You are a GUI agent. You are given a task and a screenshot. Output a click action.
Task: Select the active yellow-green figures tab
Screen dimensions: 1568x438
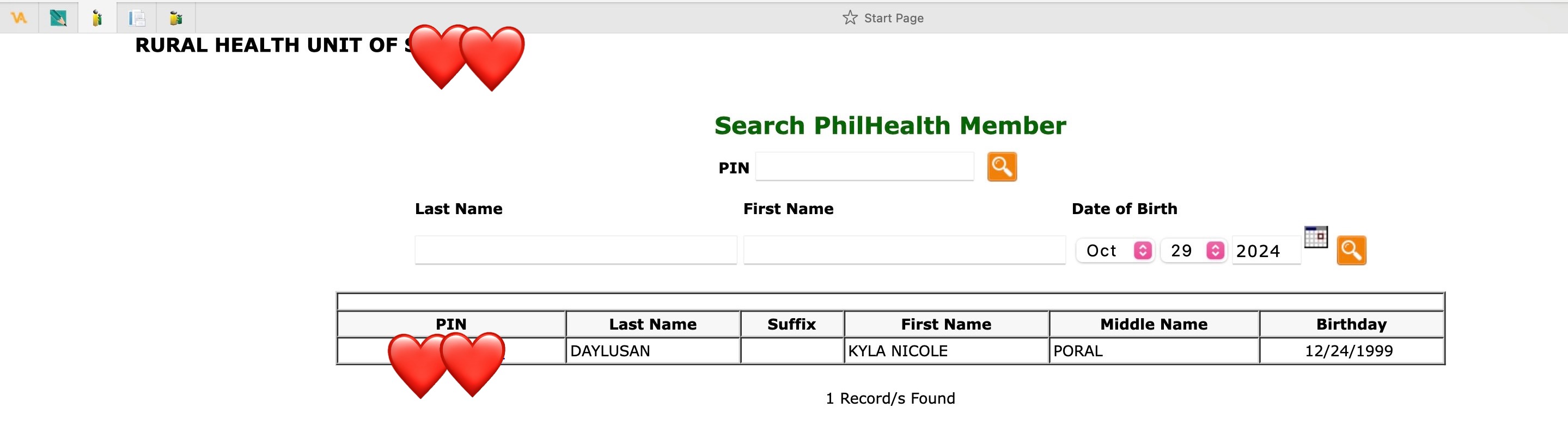[97, 19]
